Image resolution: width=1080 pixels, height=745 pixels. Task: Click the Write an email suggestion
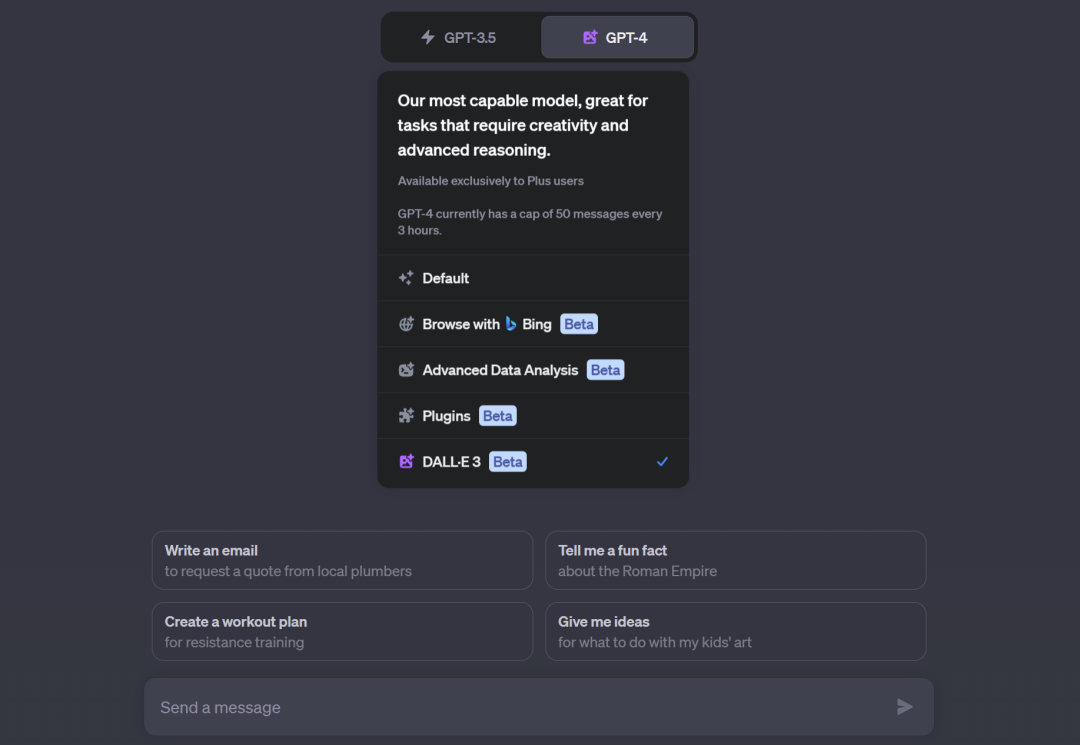(x=342, y=560)
